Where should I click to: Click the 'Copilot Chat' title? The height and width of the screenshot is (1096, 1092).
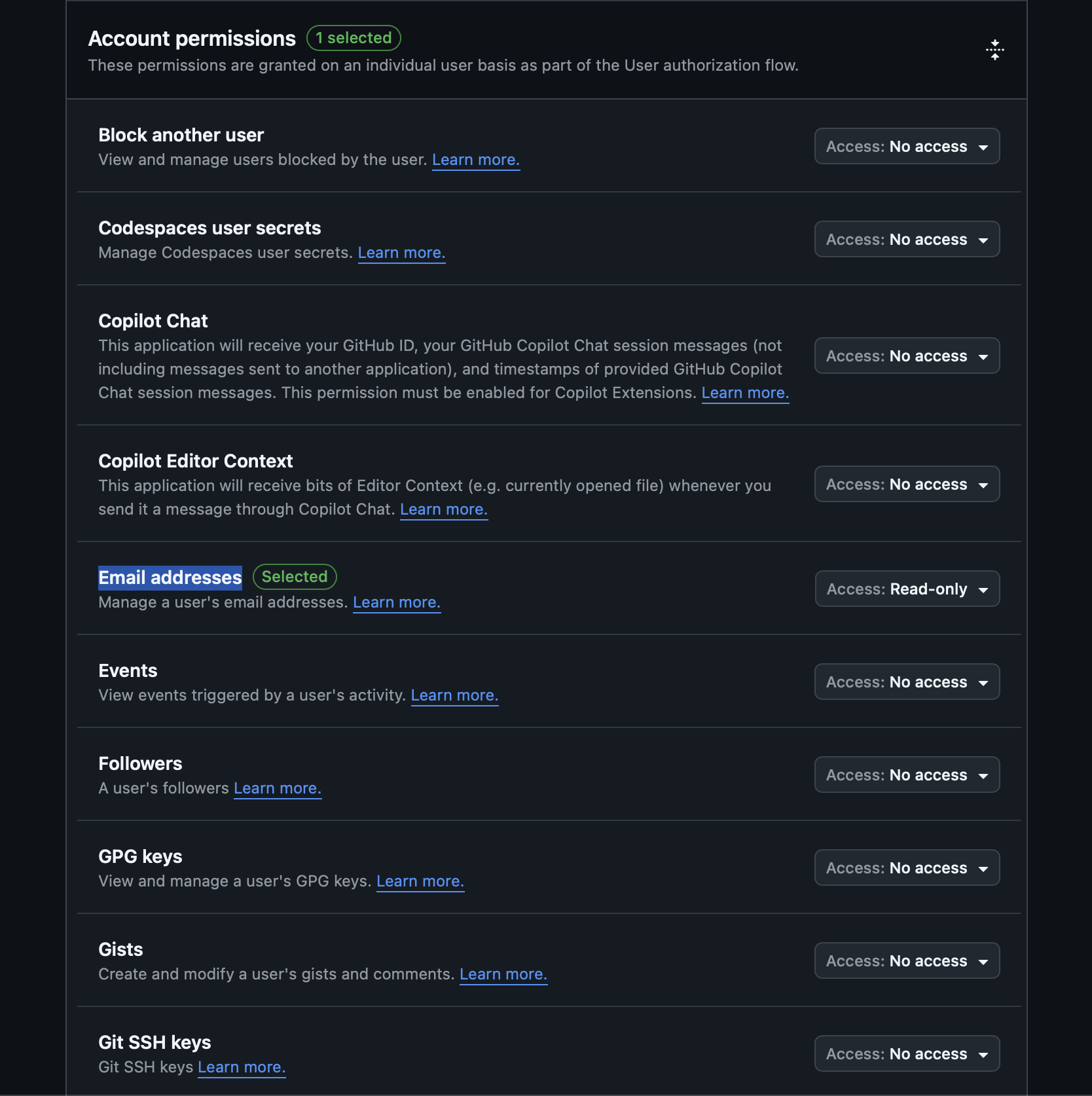(153, 321)
